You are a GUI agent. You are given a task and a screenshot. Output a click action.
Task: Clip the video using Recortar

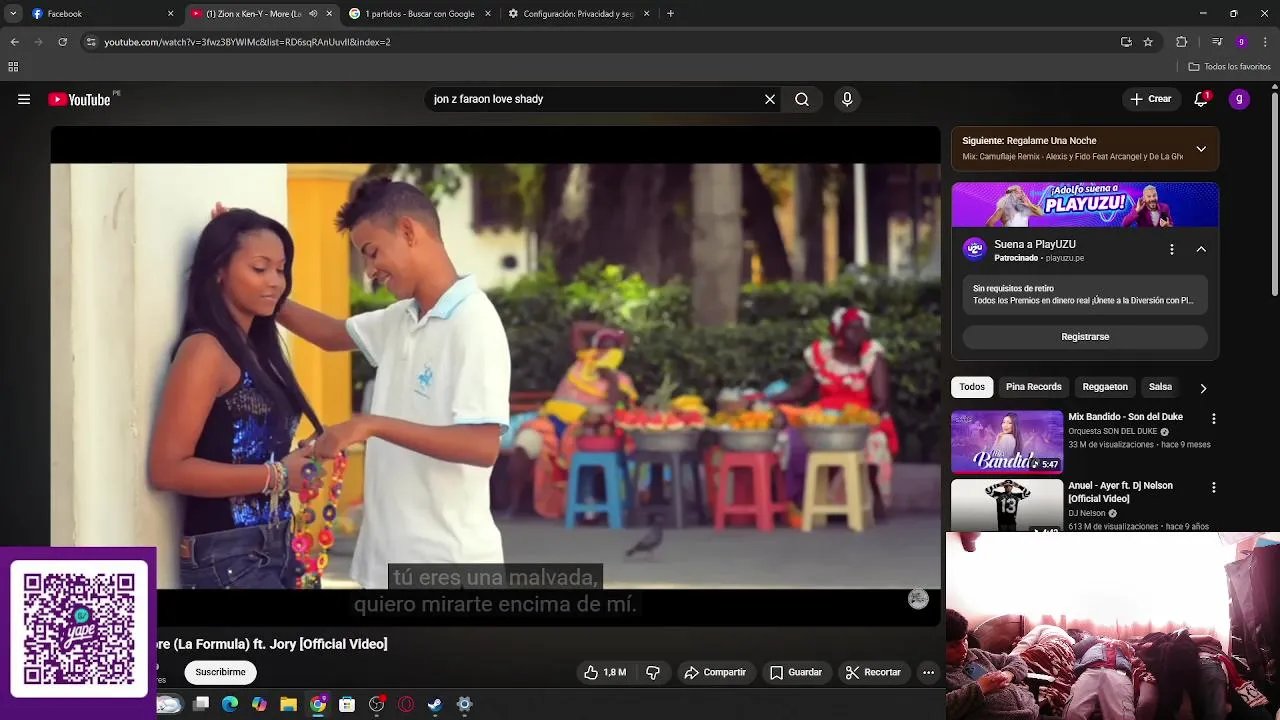874,672
